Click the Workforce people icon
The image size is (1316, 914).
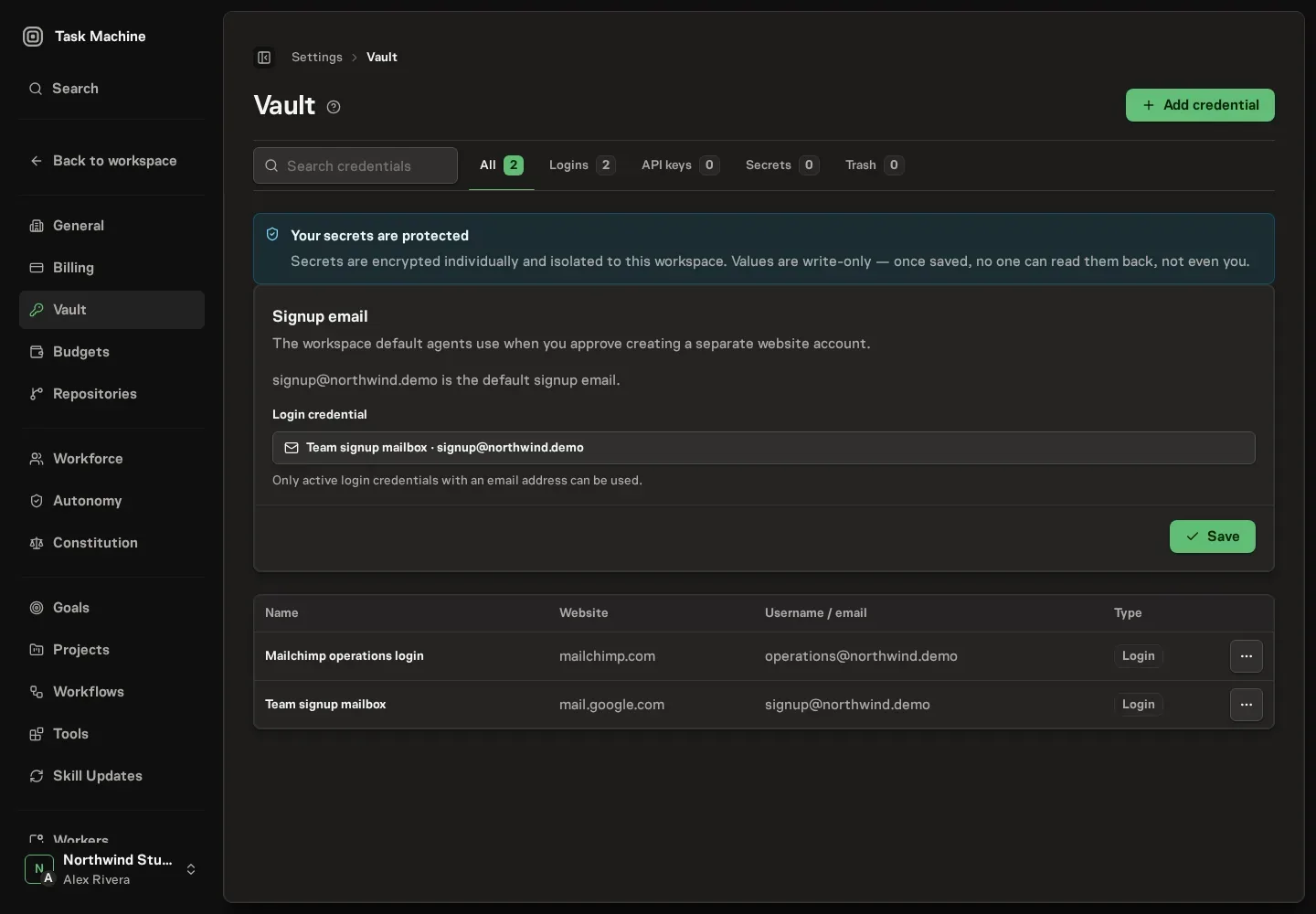click(x=37, y=459)
